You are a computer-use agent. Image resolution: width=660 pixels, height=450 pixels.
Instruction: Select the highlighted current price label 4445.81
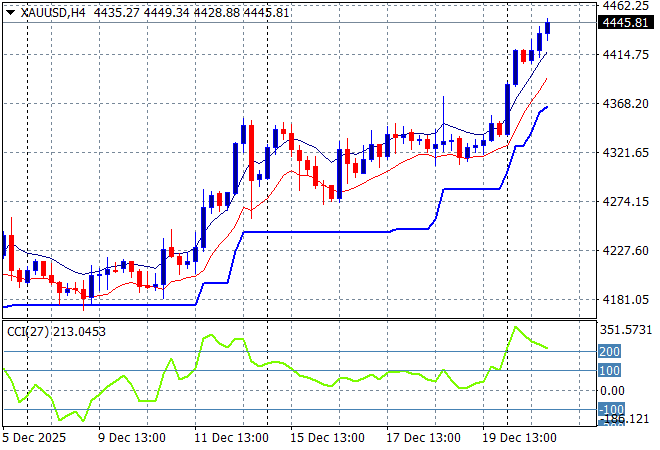(625, 23)
